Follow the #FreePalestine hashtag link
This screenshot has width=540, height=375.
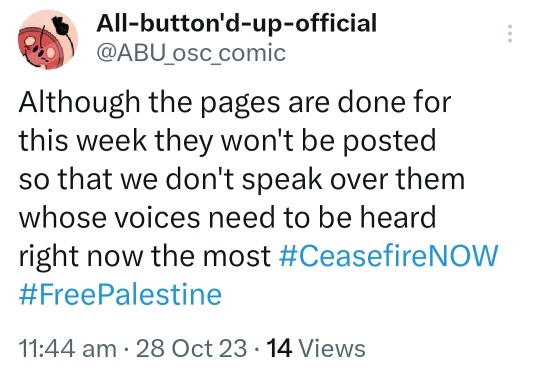pos(120,294)
